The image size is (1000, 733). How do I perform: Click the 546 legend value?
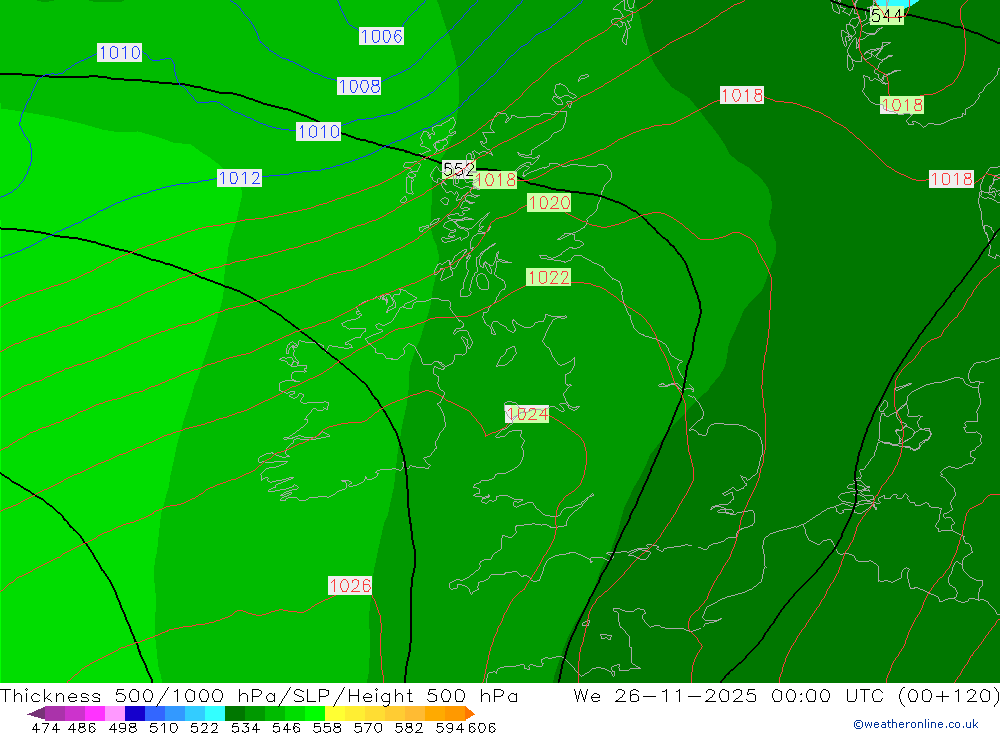(286, 727)
